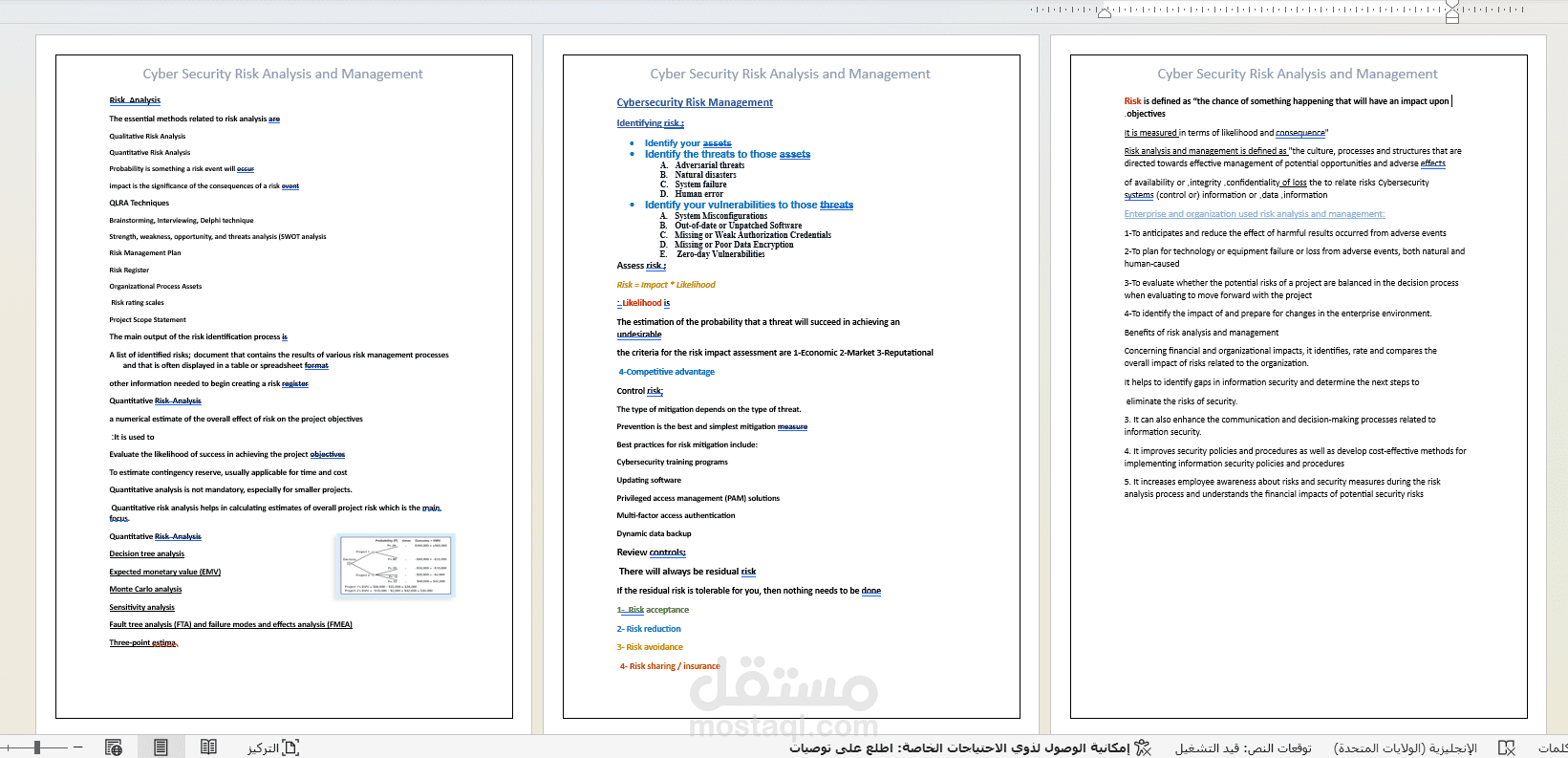Click the 'Adversarial threats' list item
This screenshot has height=758, width=1568.
(709, 165)
